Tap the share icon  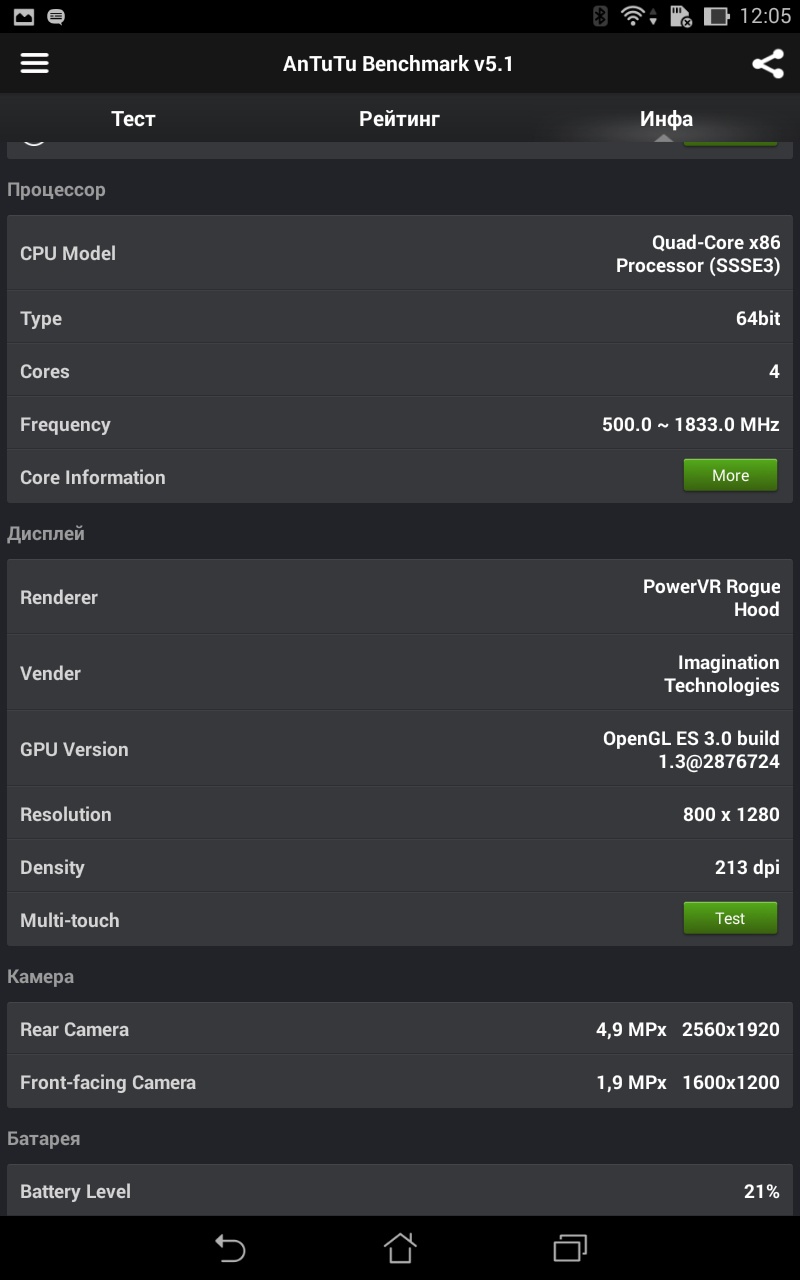coord(767,64)
